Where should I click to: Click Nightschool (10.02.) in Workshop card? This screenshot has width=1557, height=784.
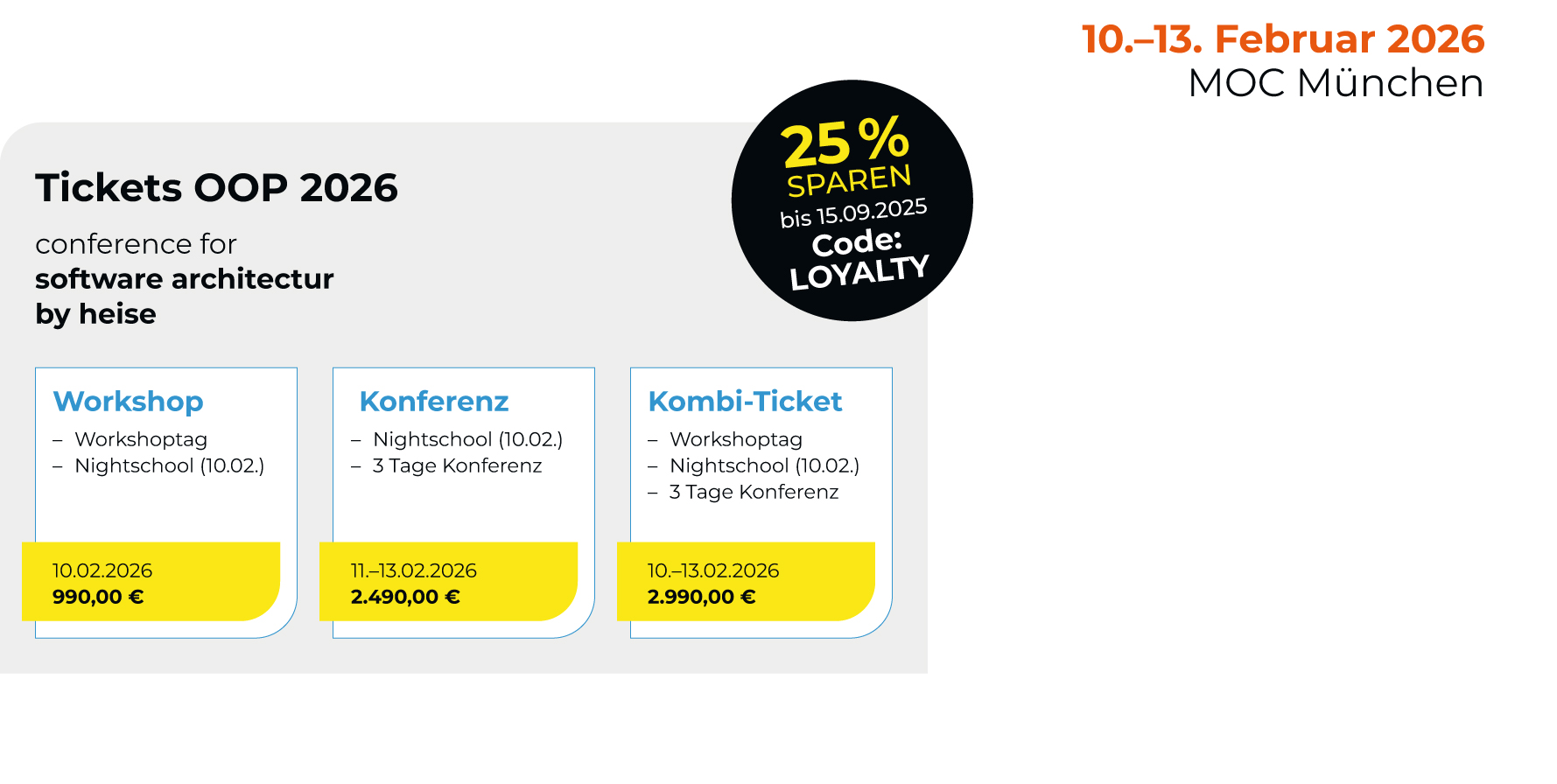click(170, 465)
